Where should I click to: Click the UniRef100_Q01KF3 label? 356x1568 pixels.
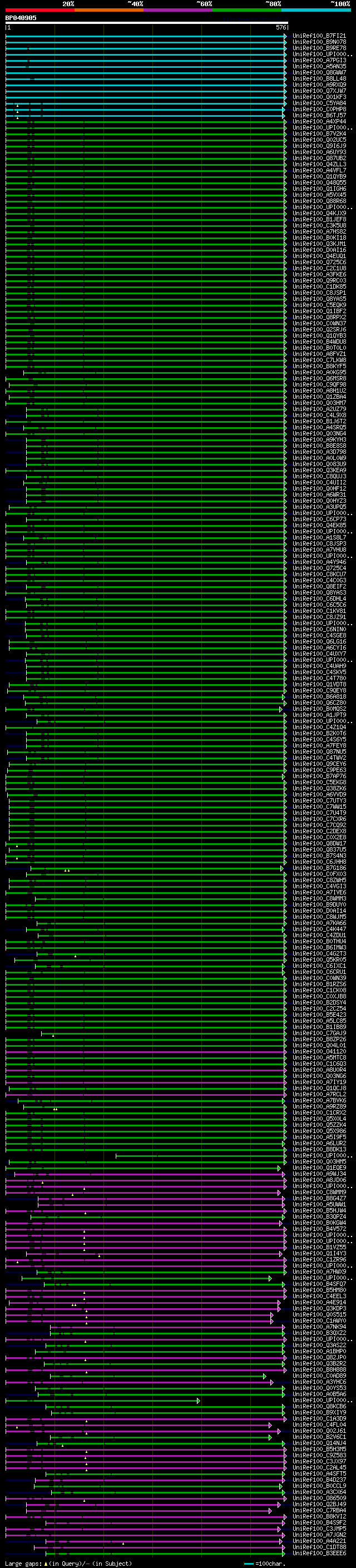[x=319, y=97]
